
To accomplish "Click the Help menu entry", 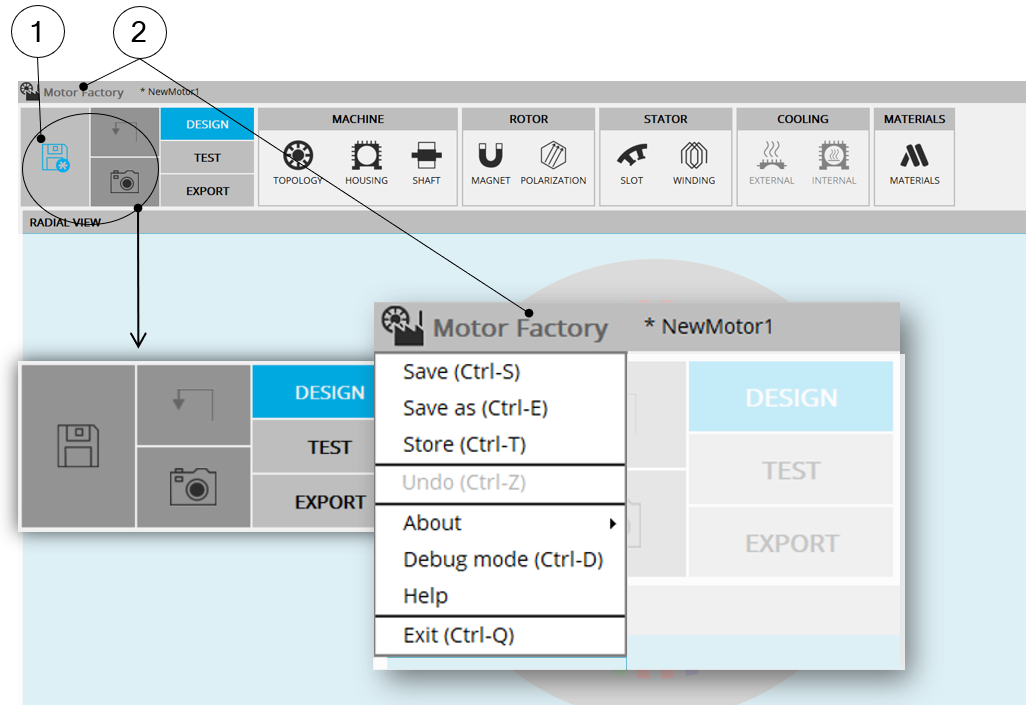I will pos(425,596).
